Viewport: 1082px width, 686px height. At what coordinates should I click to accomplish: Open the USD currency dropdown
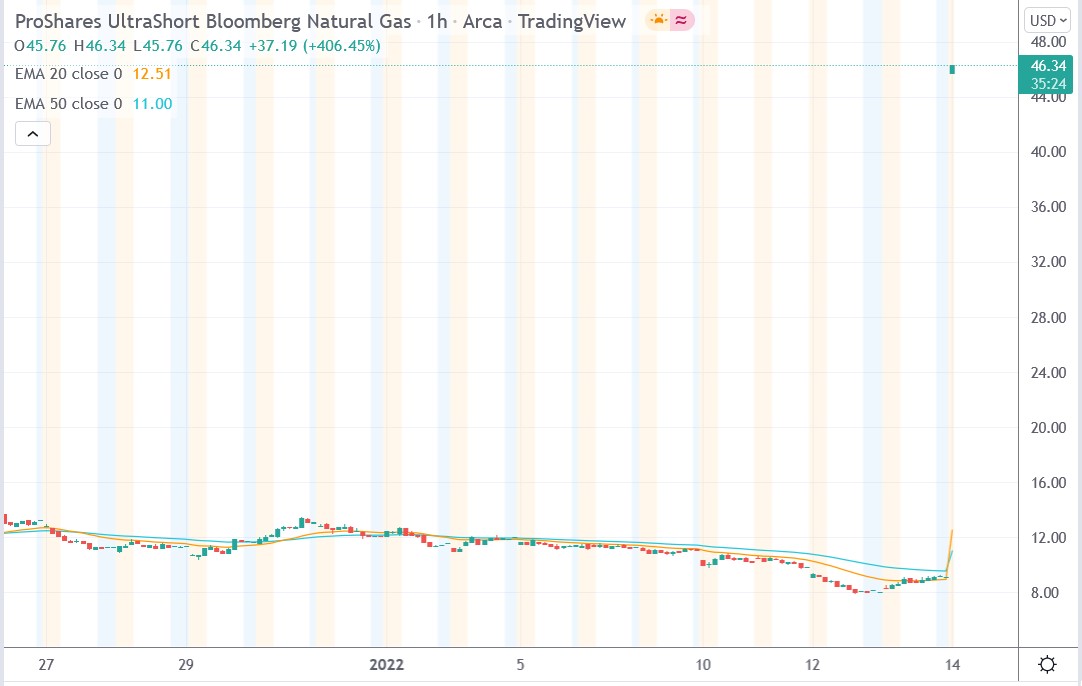click(1047, 21)
